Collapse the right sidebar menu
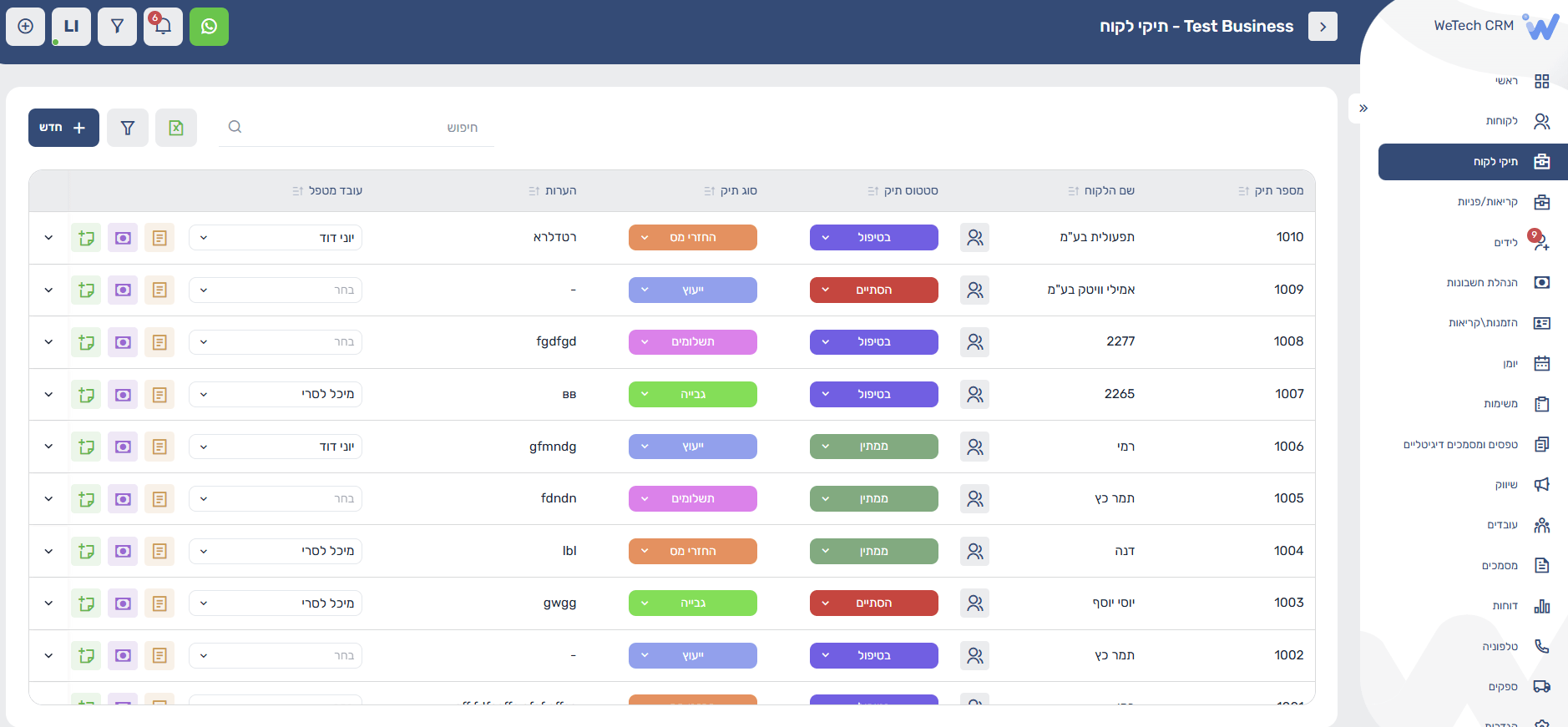Viewport: 1568px width, 727px height. tap(1363, 109)
